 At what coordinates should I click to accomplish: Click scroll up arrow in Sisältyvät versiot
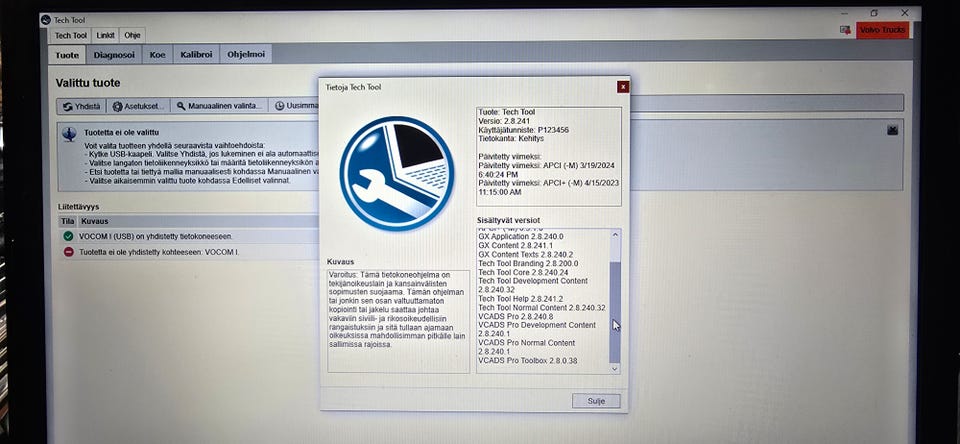tap(615, 235)
